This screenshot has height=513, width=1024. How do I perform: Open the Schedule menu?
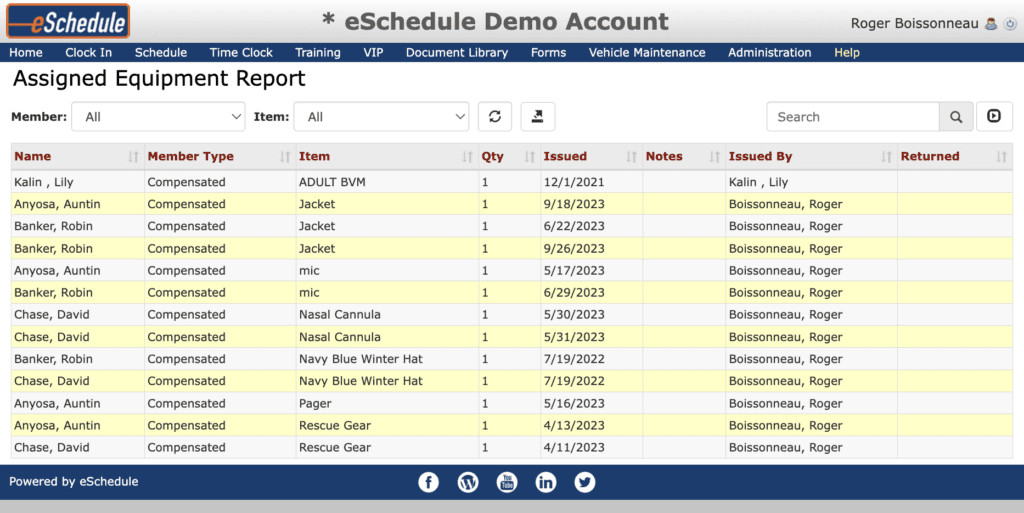click(161, 52)
